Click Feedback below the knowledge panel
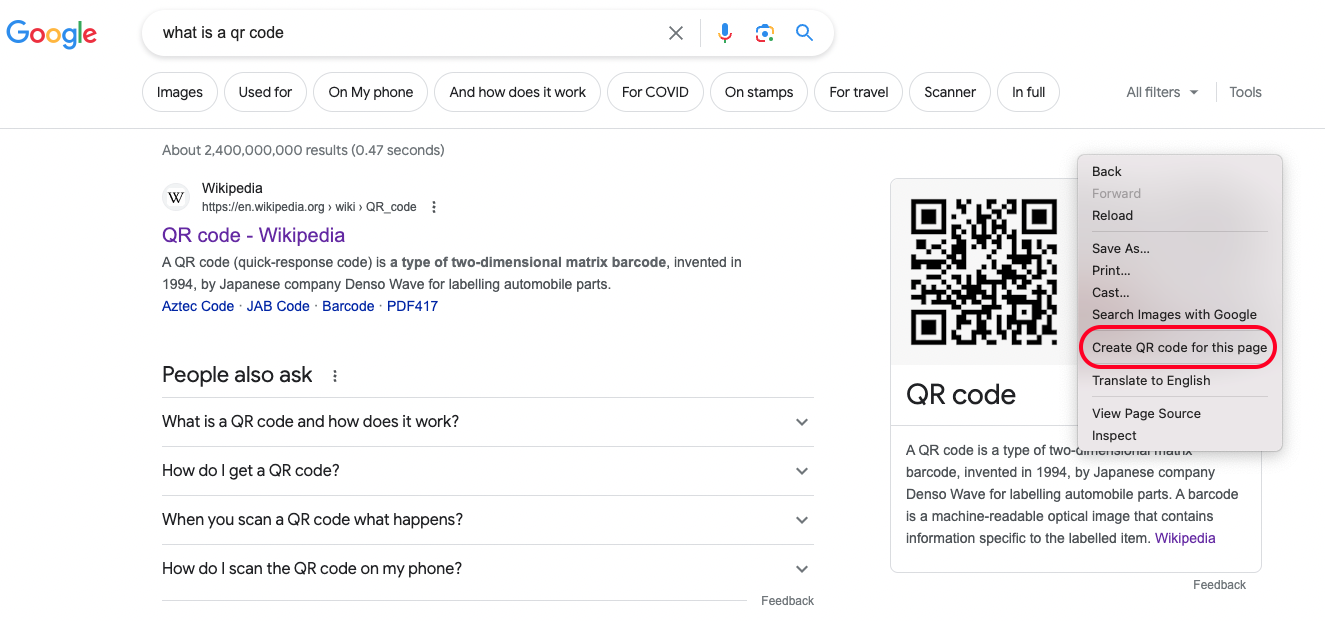 tap(1219, 585)
